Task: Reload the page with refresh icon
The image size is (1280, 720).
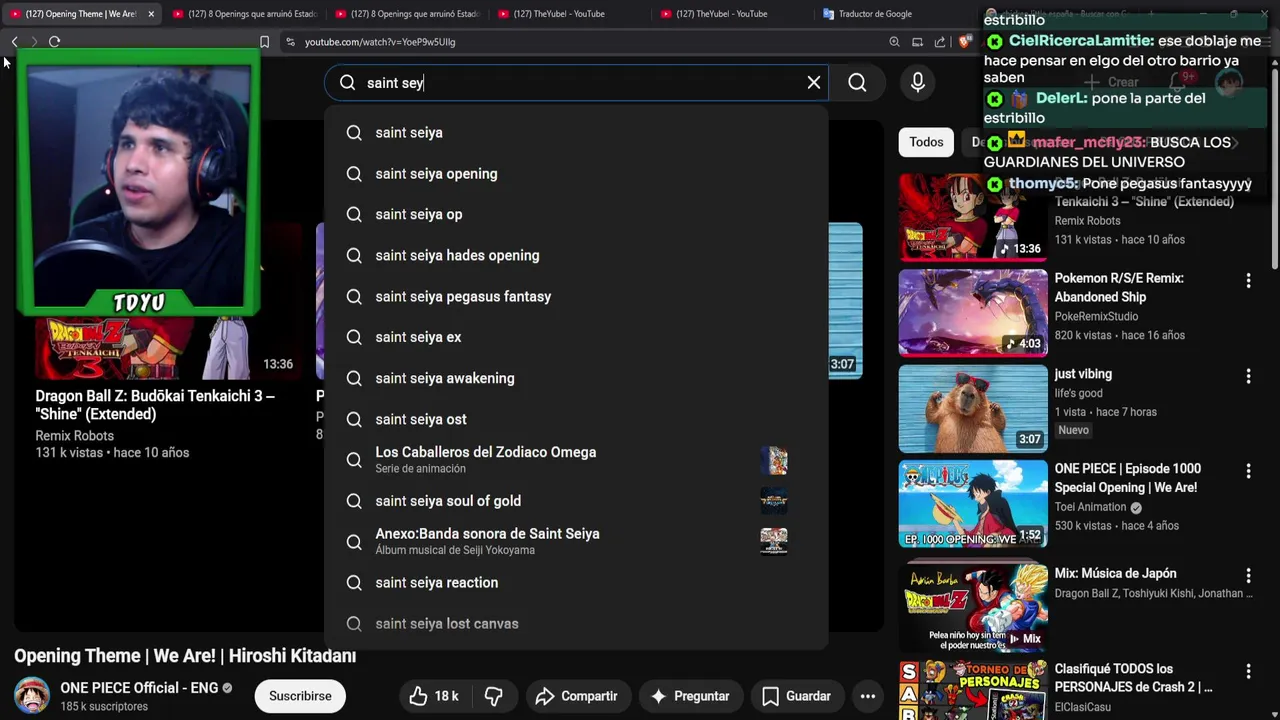Action: 54,42
